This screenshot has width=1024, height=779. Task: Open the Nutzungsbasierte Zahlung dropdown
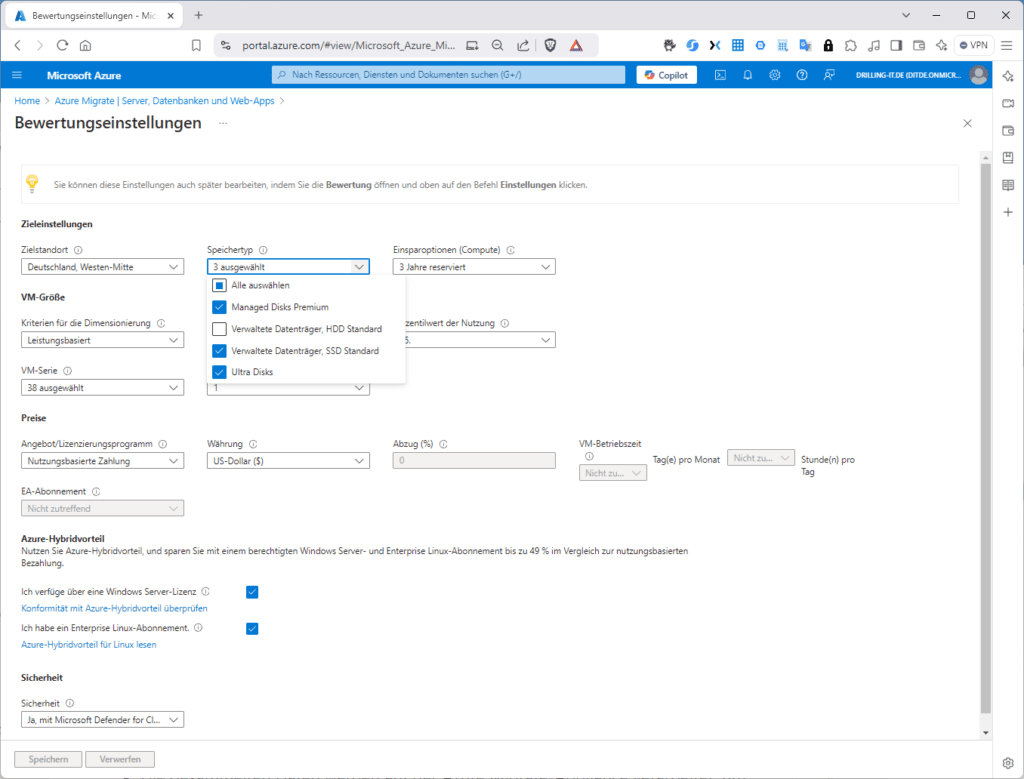point(103,461)
